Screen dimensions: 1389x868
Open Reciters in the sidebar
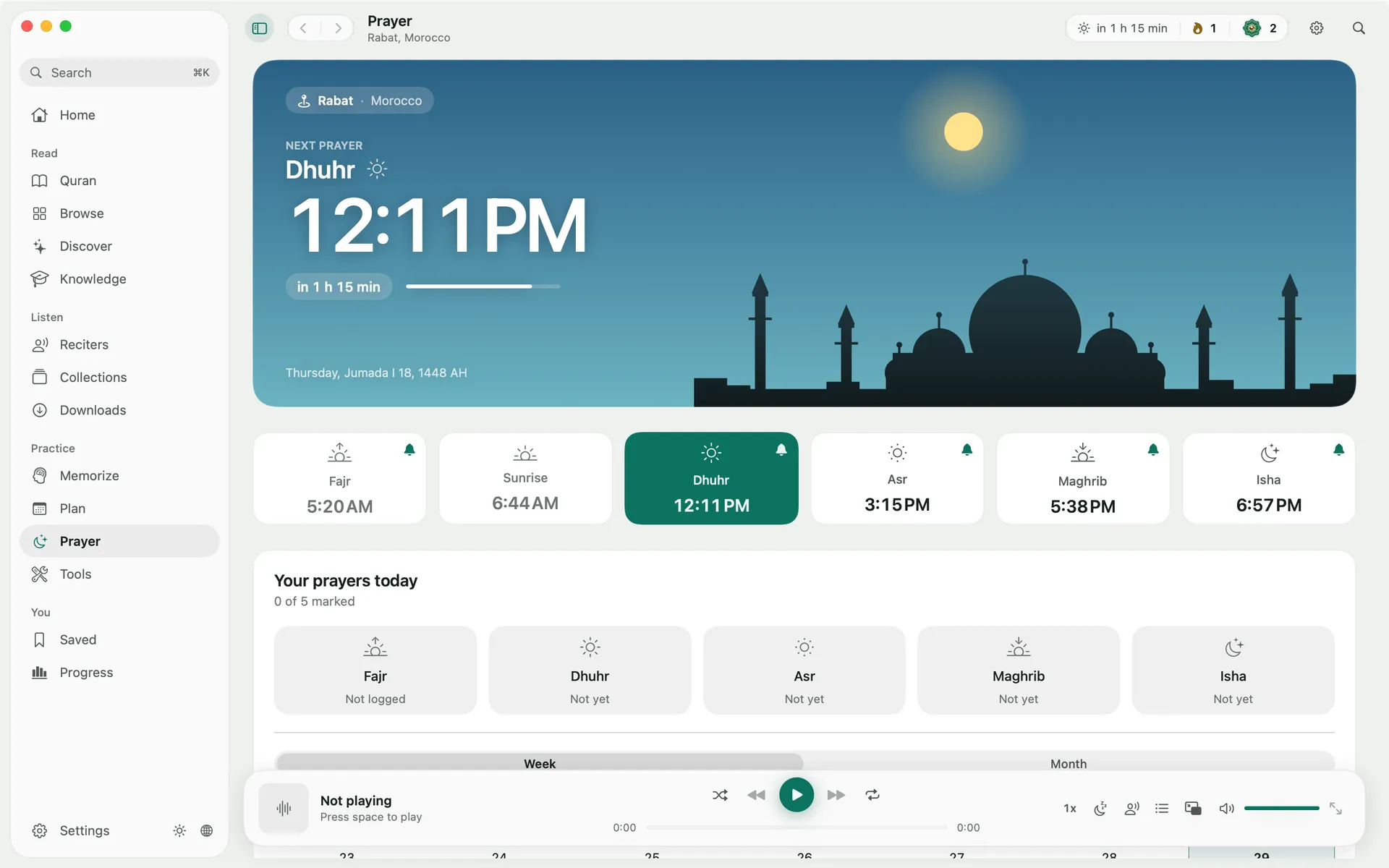119,345
